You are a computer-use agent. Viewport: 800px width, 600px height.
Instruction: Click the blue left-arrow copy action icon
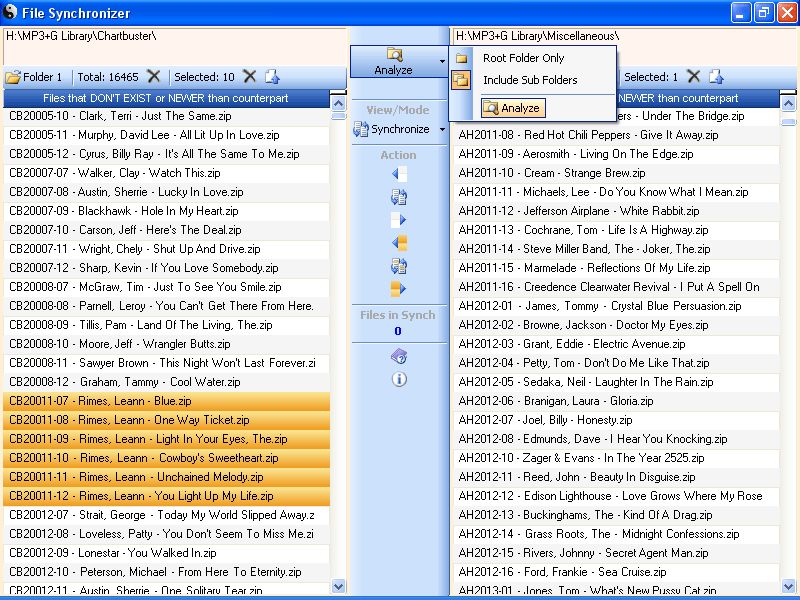(398, 174)
